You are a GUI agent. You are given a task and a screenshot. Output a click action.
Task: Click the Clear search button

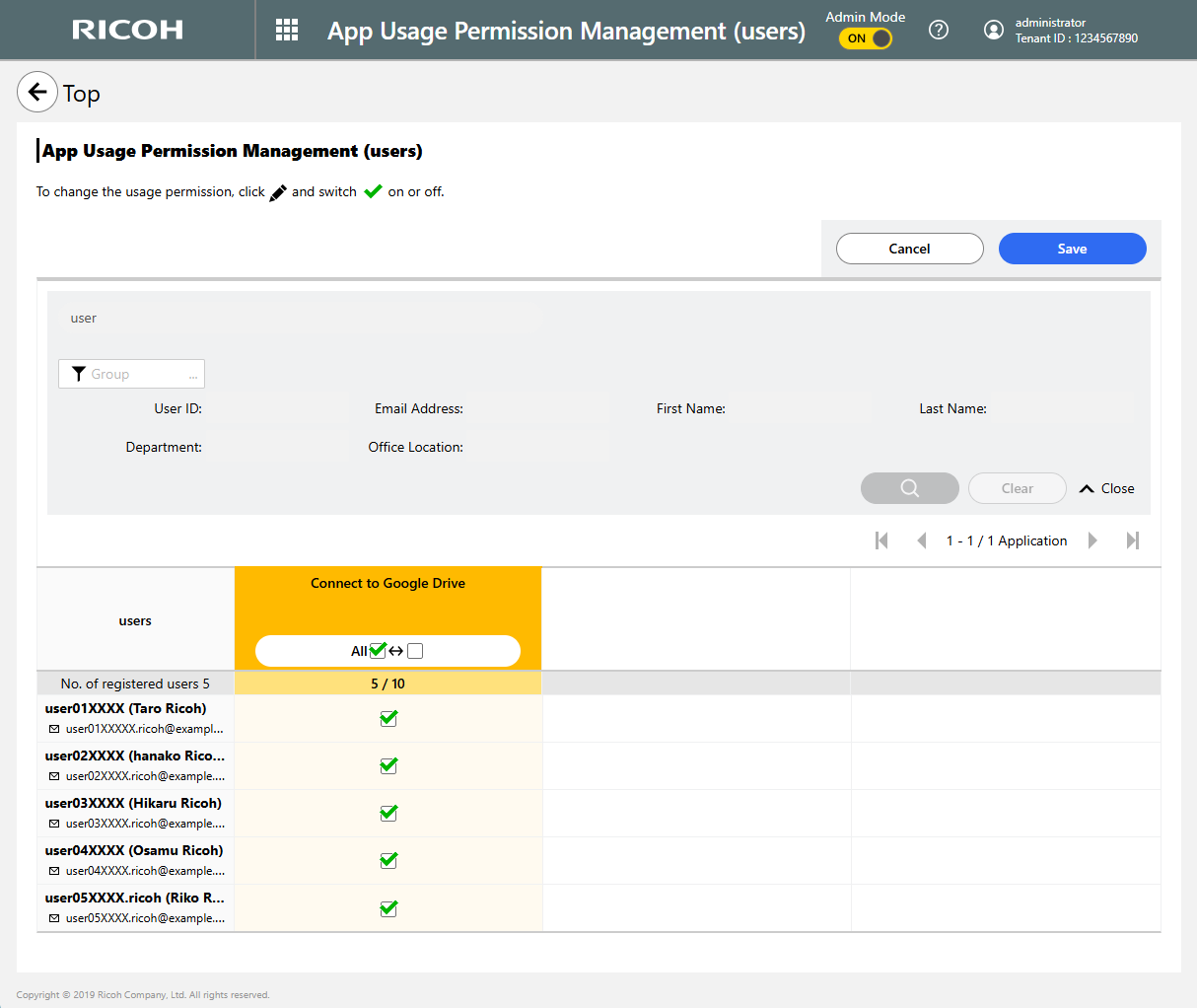(1017, 488)
